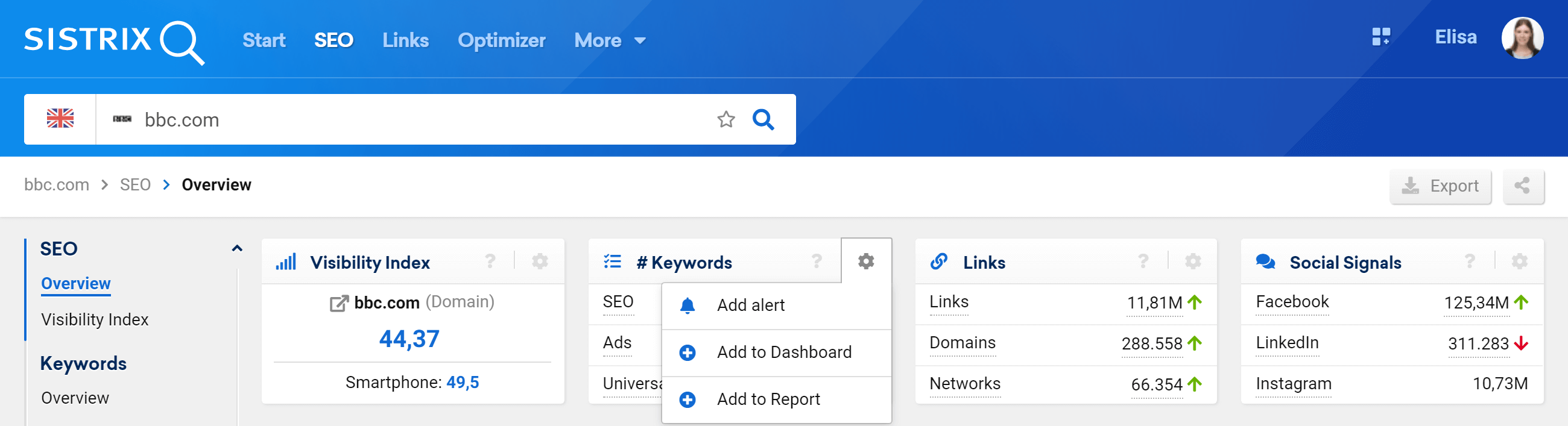Show help for Social Signals card
1568x426 pixels.
click(1470, 261)
